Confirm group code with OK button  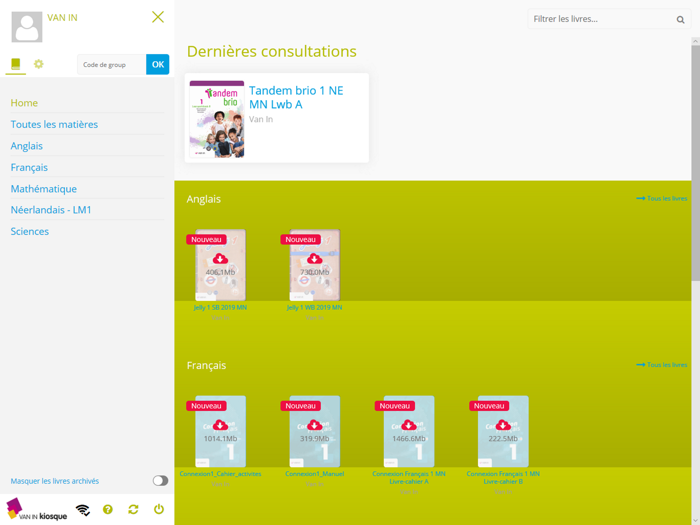pyautogui.click(x=158, y=64)
